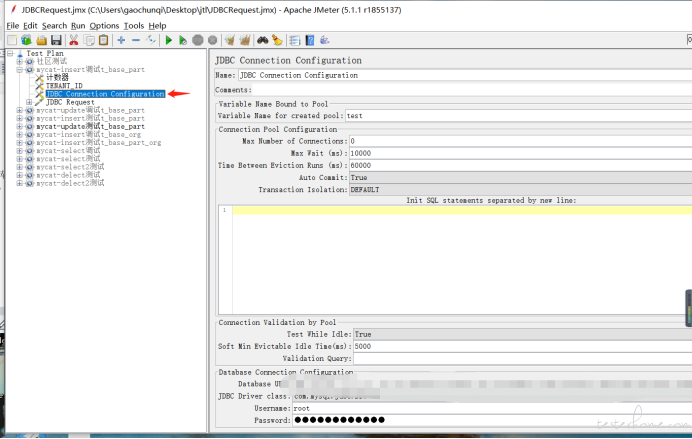Collapse the expanded mycat-insert测试t_base_part group
The image size is (692, 439).
[x=19, y=70]
